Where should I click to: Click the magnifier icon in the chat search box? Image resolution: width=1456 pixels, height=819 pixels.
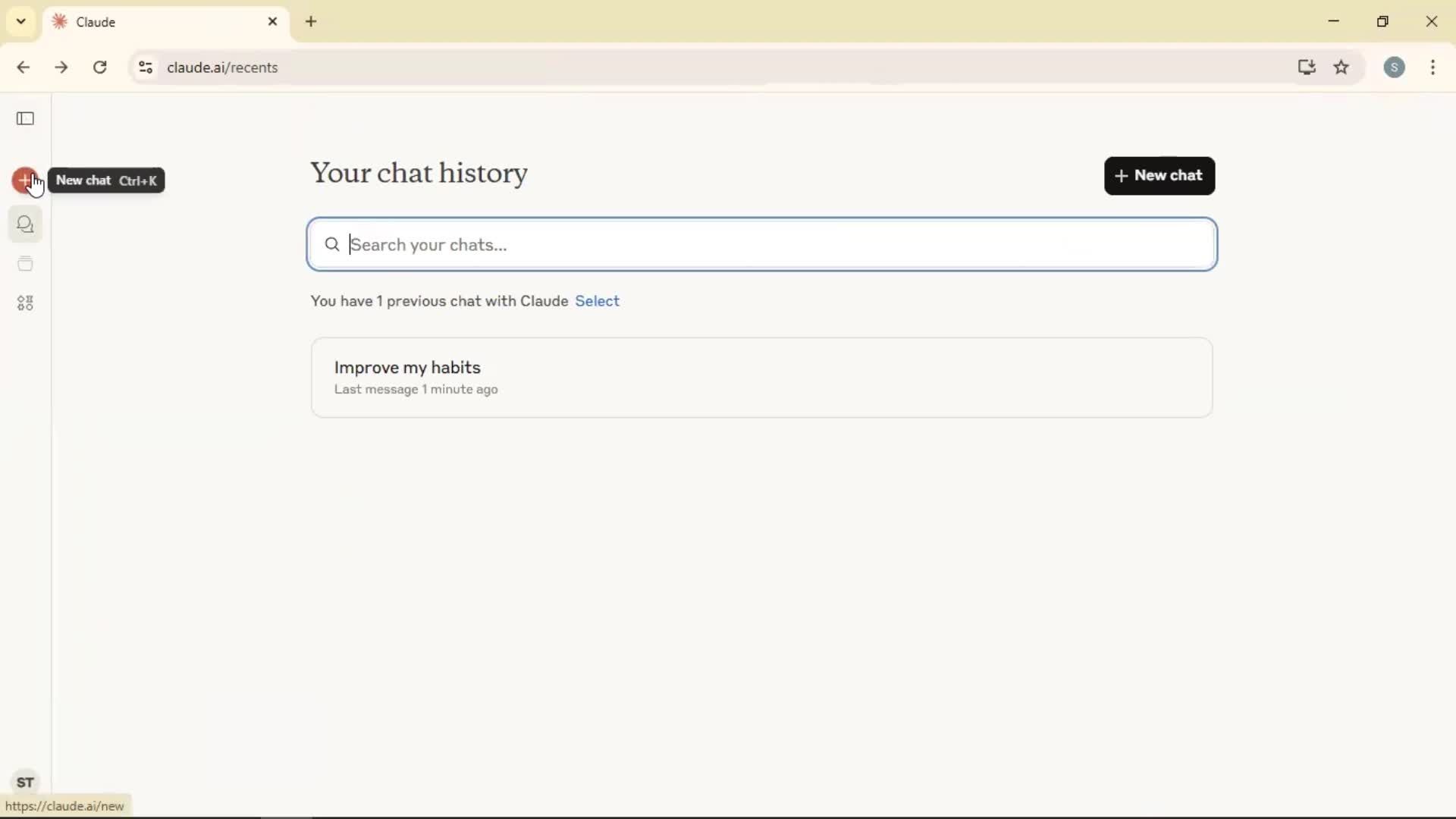[331, 244]
